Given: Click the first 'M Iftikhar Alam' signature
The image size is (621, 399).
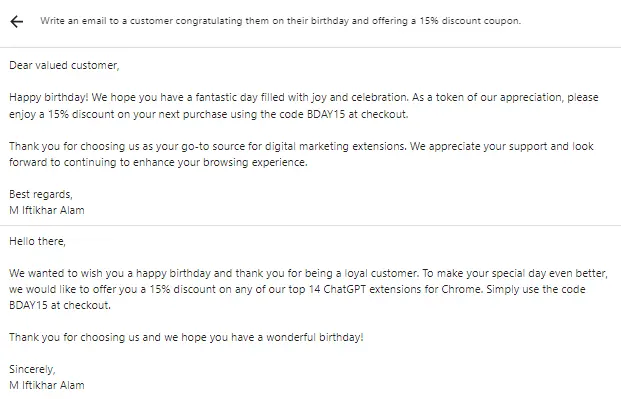Looking at the screenshot, I should (x=47, y=210).
